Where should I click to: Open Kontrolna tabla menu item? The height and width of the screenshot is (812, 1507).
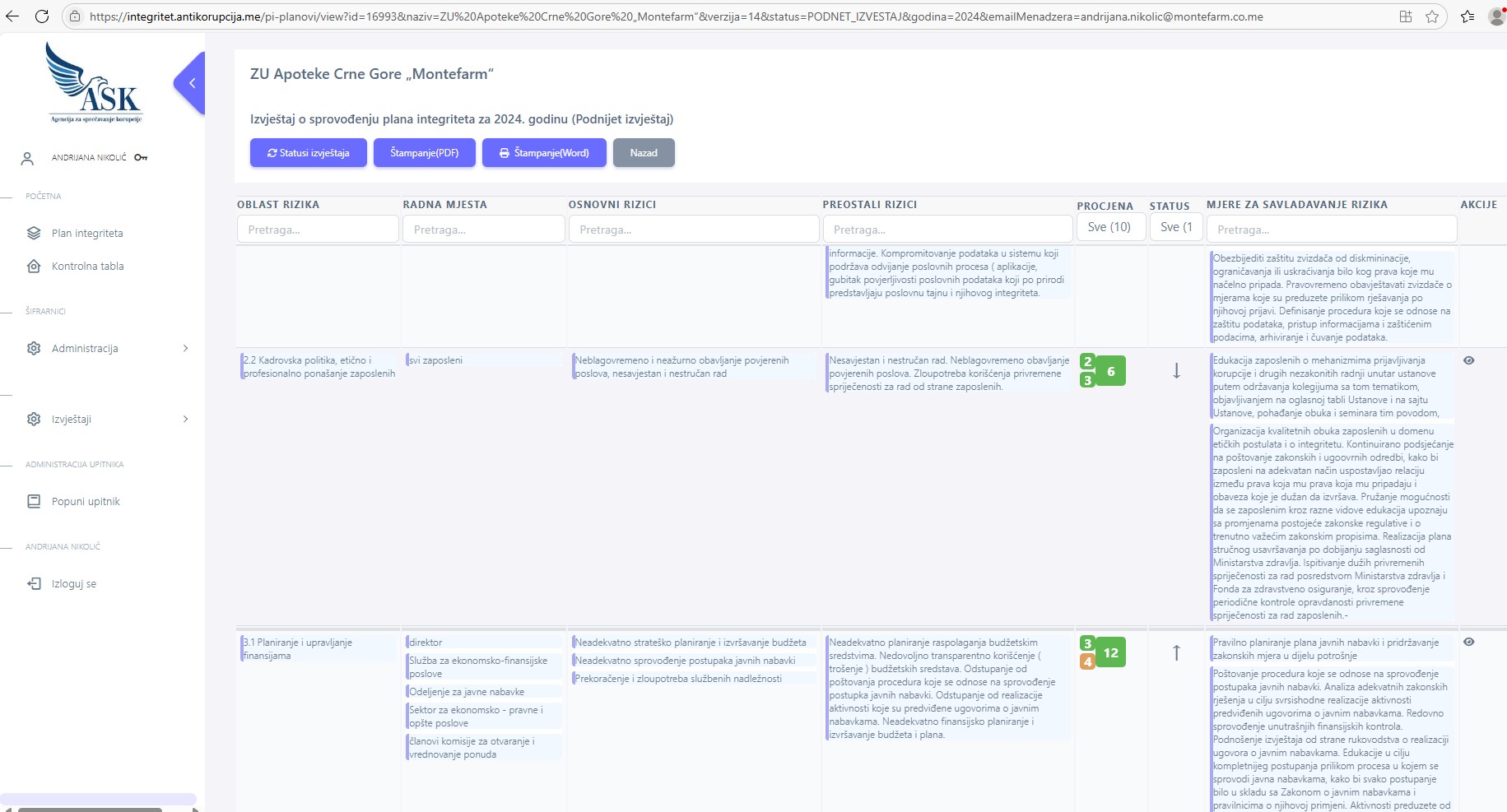[87, 267]
